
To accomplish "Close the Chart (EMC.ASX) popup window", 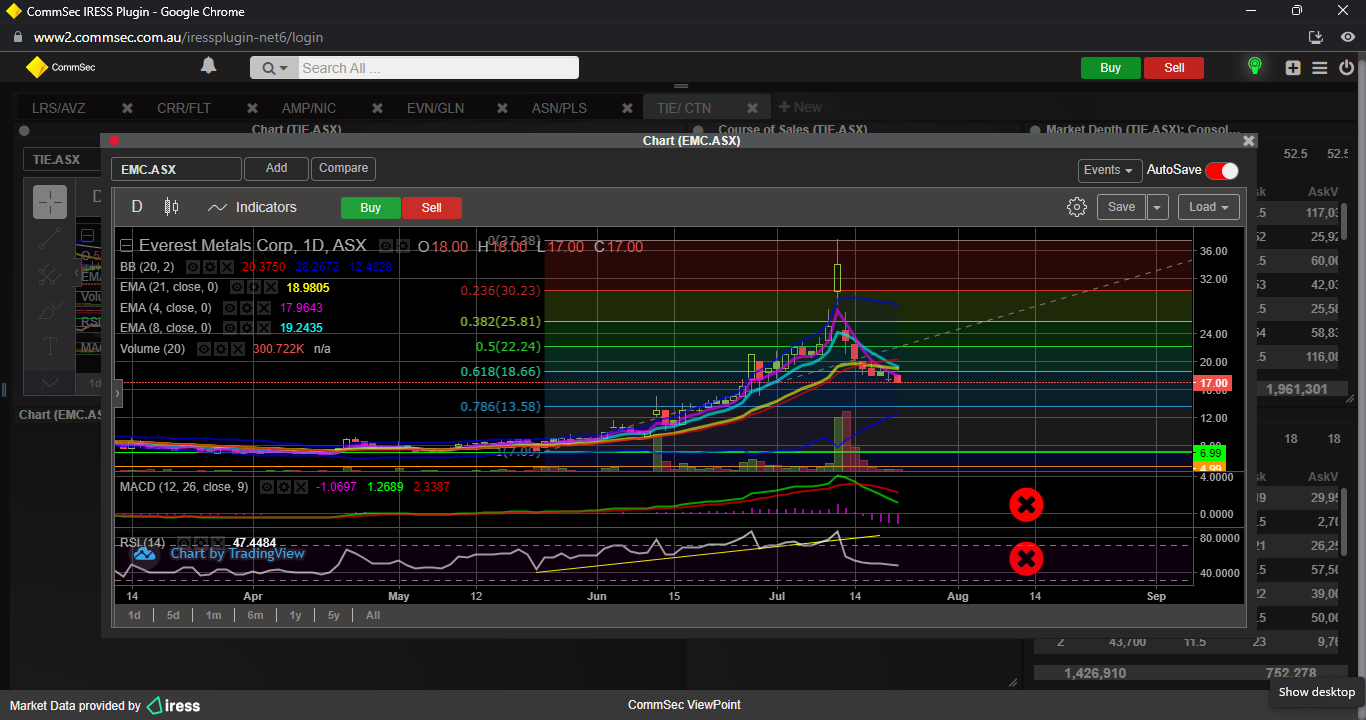I will point(1248,141).
